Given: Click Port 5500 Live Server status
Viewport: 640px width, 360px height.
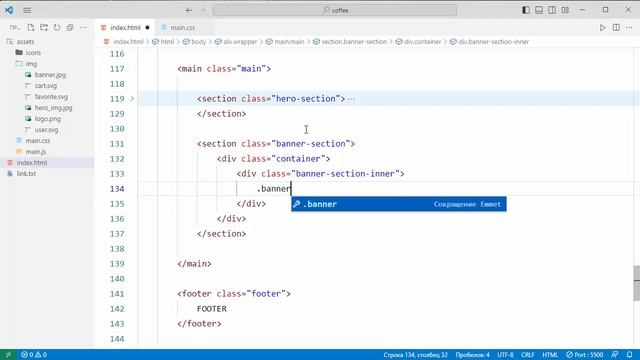Looking at the screenshot, I should [x=584, y=355].
